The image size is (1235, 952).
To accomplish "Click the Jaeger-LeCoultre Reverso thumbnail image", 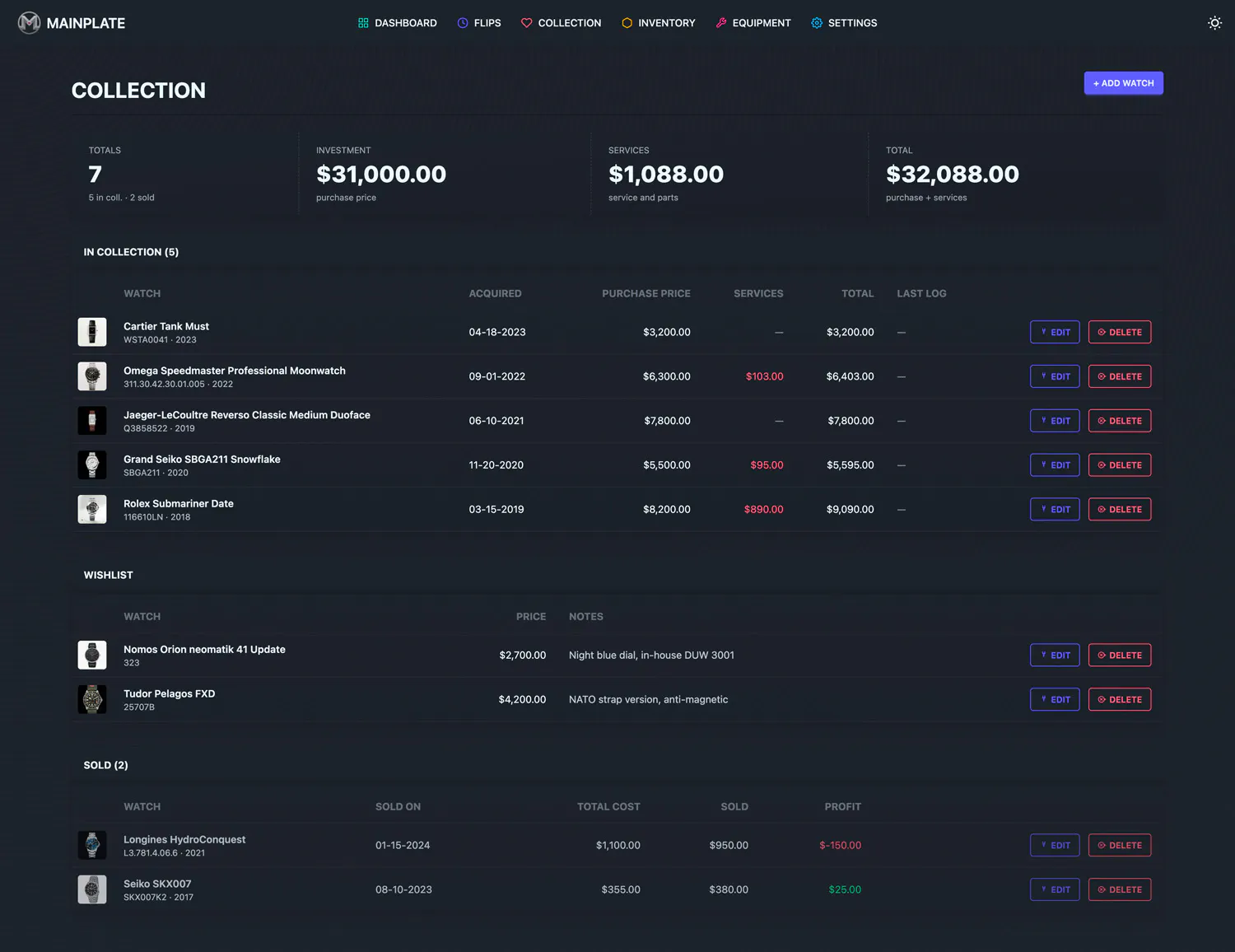I will [92, 421].
